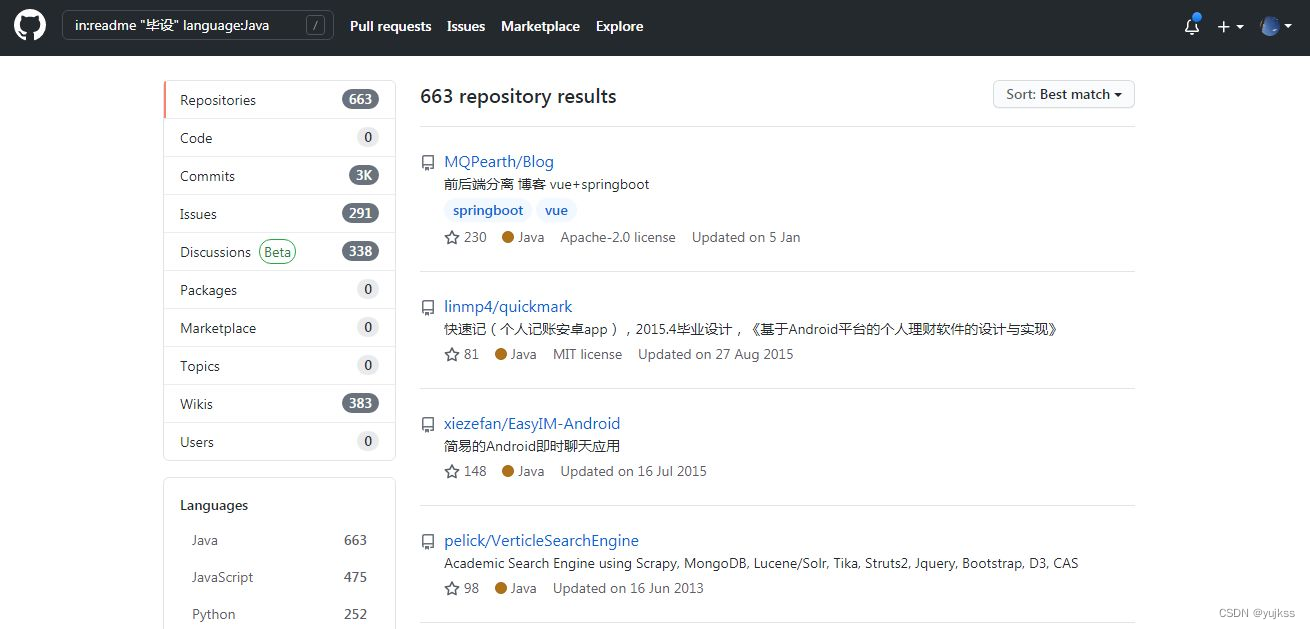Screen dimensions: 1310x629
Task: Open the notifications bell
Action: pyautogui.click(x=1192, y=27)
